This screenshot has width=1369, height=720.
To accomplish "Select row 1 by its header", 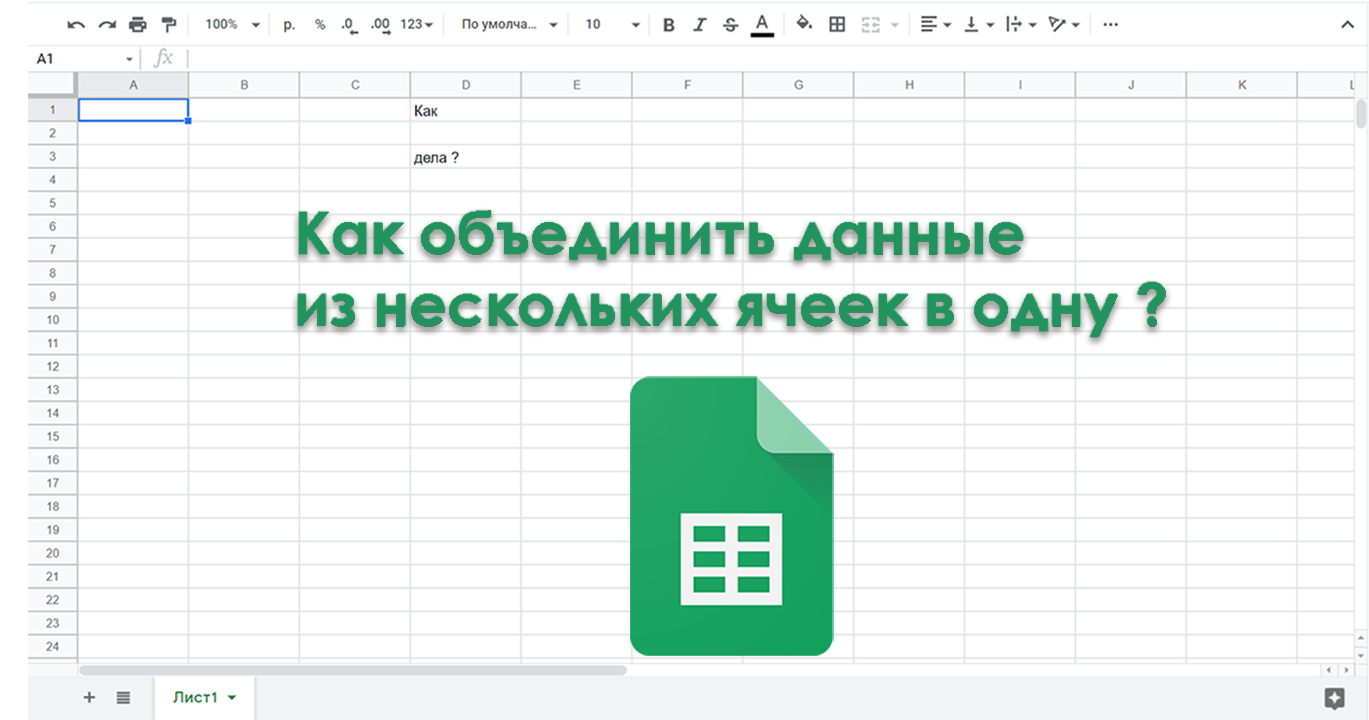I will (53, 111).
